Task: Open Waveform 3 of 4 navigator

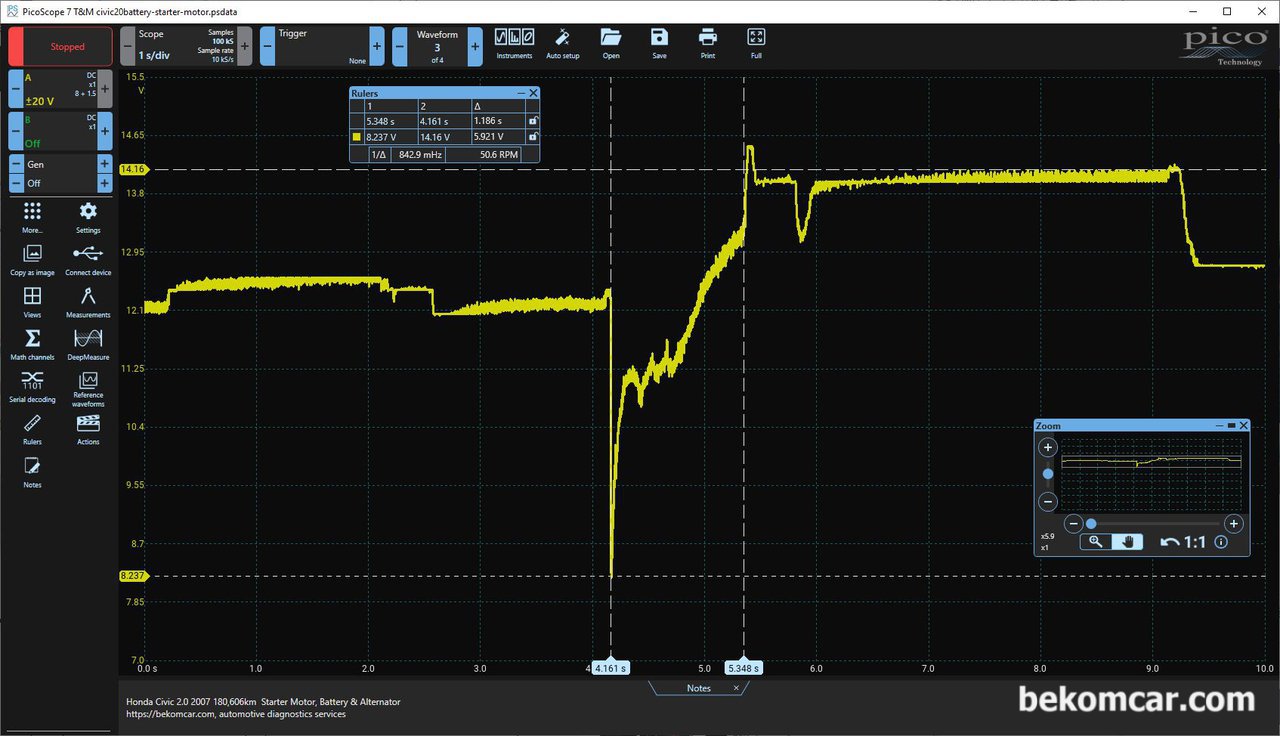Action: pos(437,46)
